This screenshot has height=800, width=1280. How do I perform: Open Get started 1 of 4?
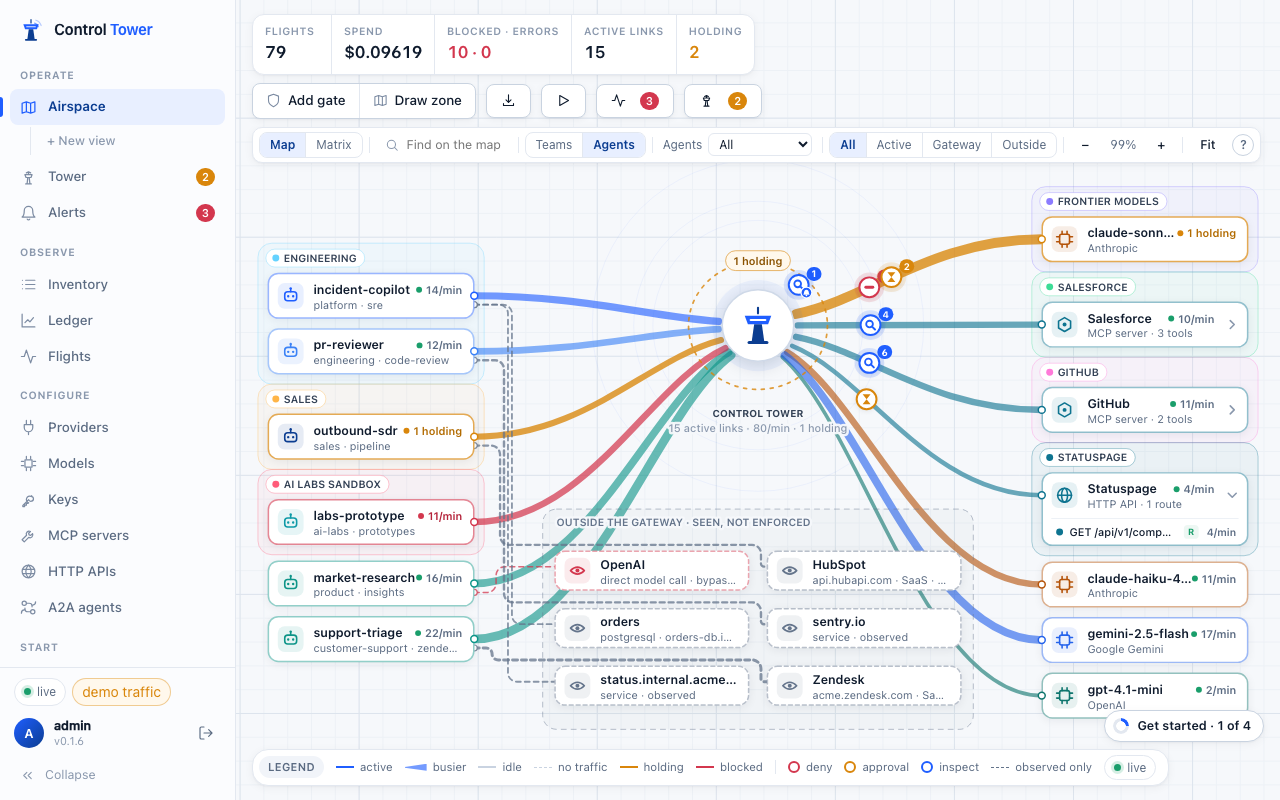coord(1183,726)
